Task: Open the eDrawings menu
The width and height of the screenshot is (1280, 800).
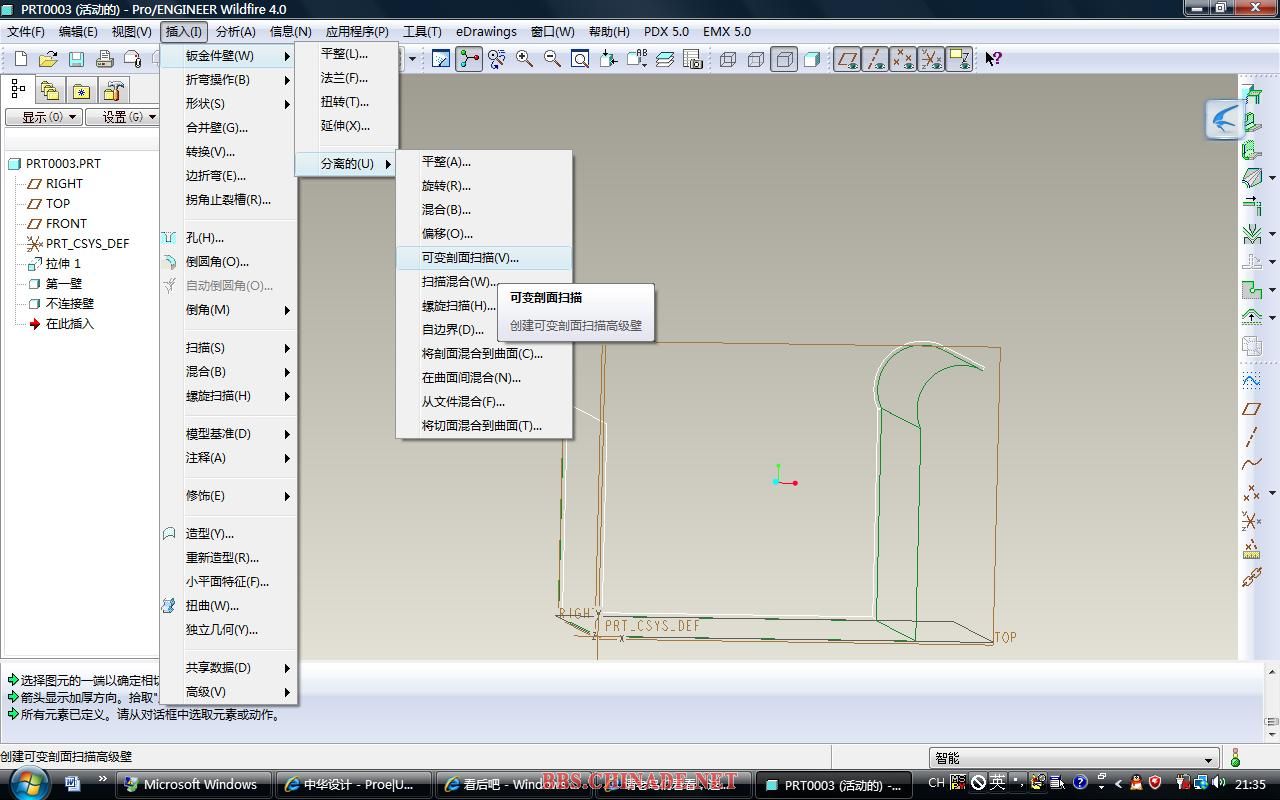Action: click(487, 31)
